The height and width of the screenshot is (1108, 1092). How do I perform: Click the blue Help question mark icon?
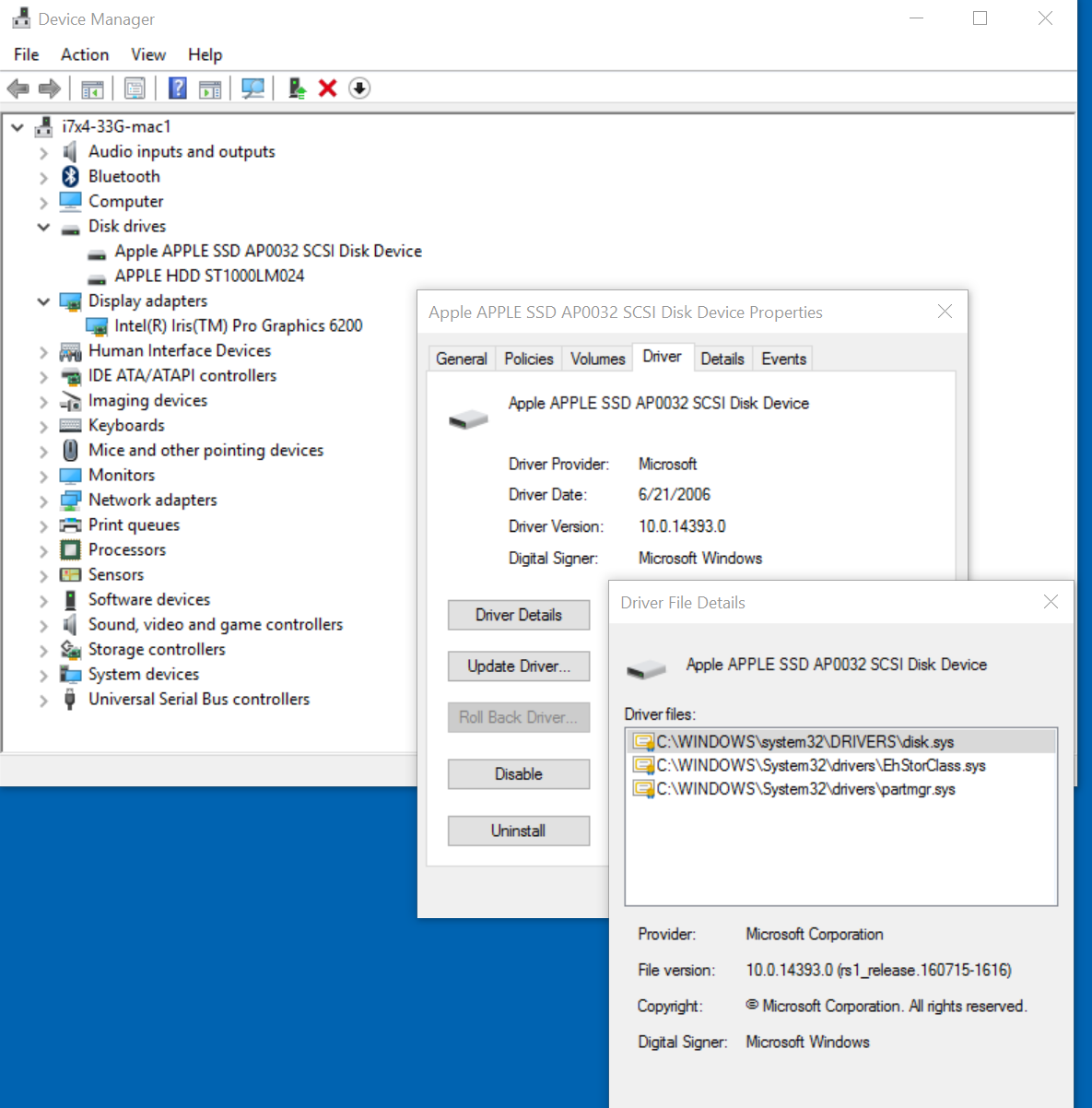tap(178, 88)
